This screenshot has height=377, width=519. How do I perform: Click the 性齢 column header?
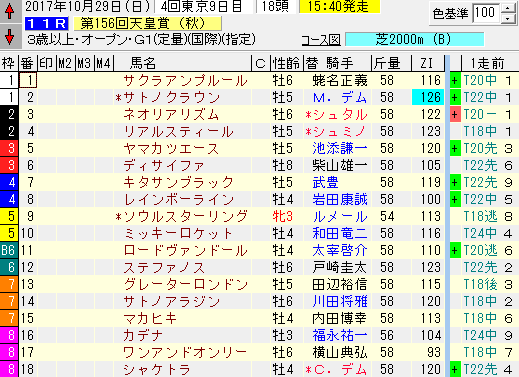click(x=286, y=63)
